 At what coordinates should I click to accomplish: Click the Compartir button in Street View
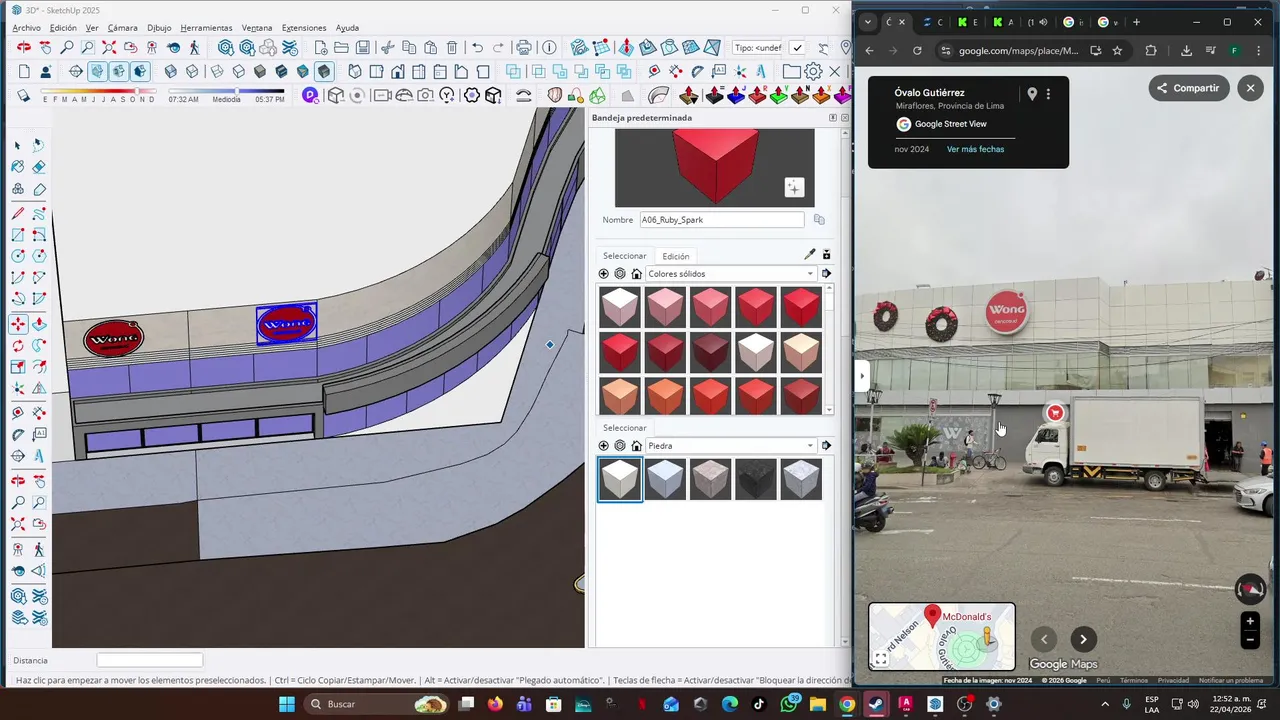tap(1188, 88)
